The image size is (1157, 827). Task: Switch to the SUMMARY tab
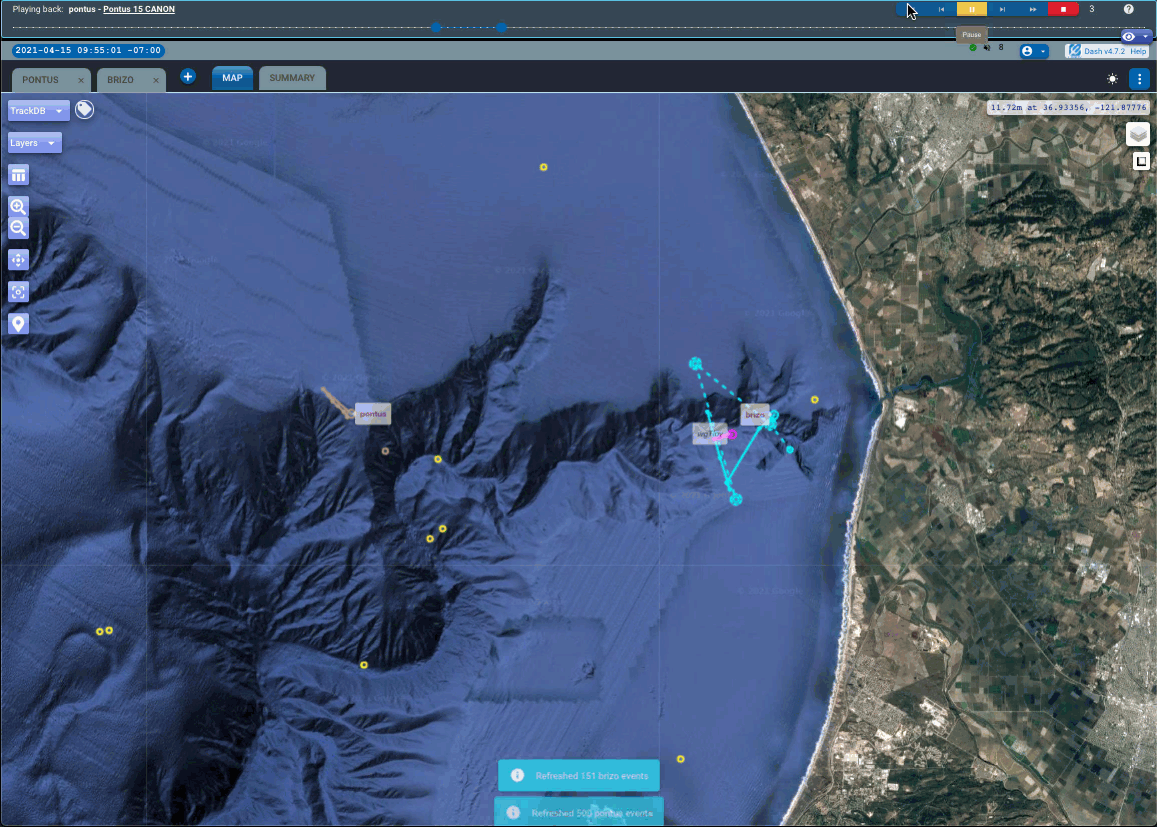[x=292, y=78]
